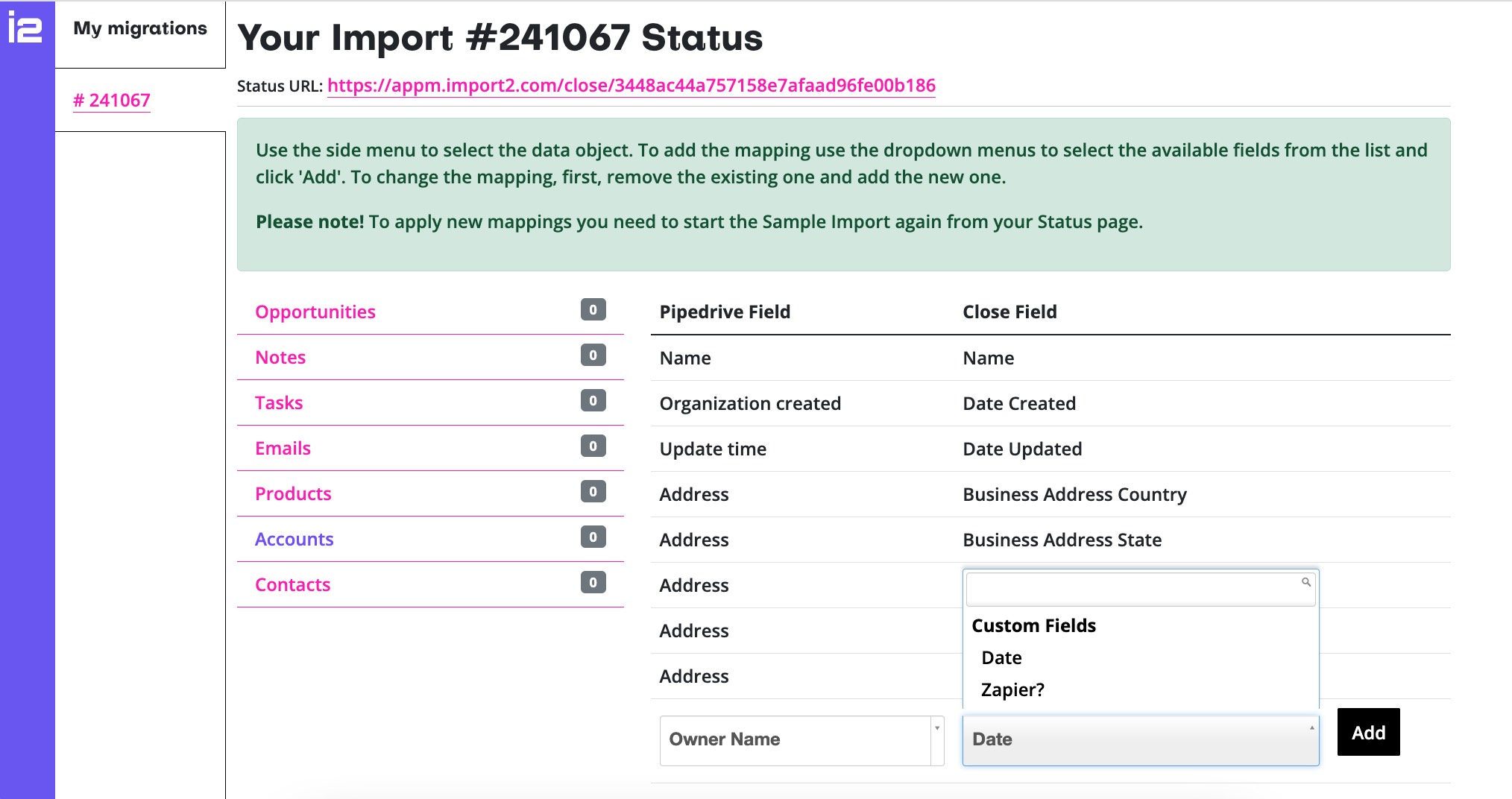The height and width of the screenshot is (799, 1512).
Task: Click the search magnifier icon in dropdown
Action: (x=1306, y=582)
